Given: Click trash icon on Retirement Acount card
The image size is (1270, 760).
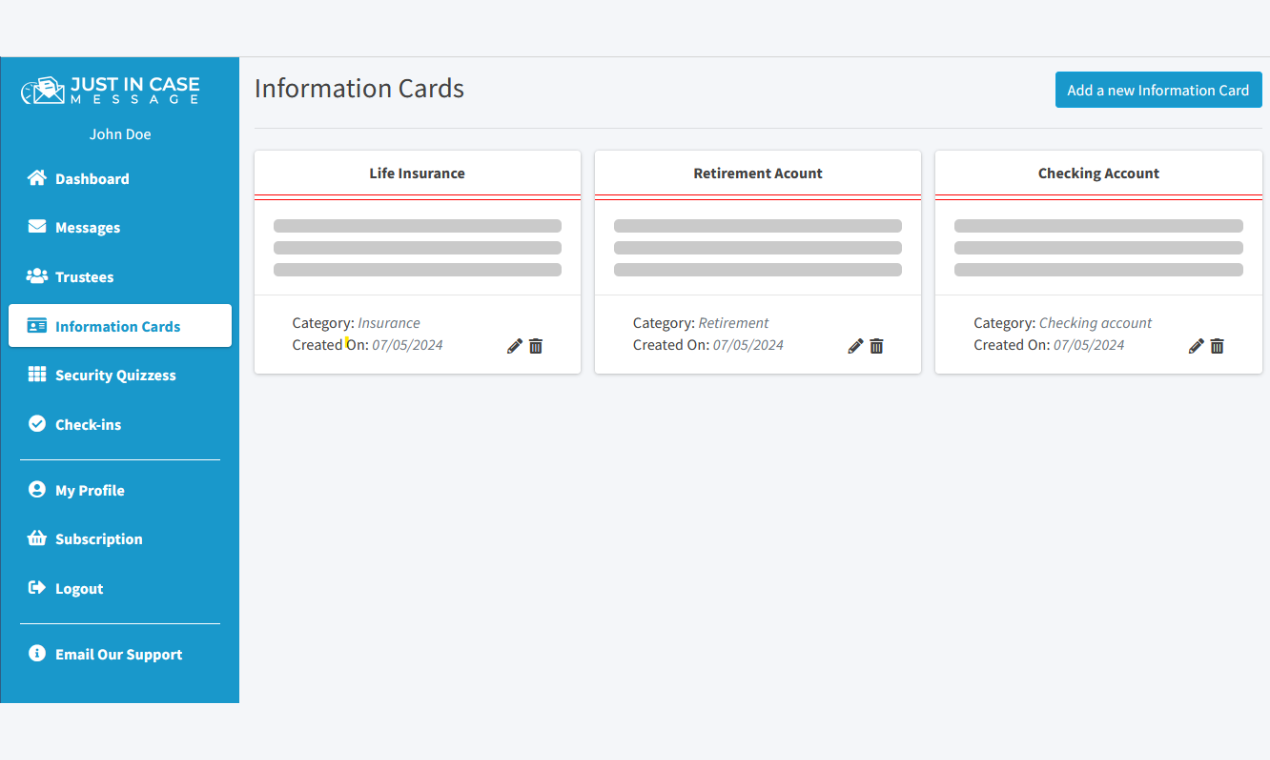Looking at the screenshot, I should (x=877, y=346).
